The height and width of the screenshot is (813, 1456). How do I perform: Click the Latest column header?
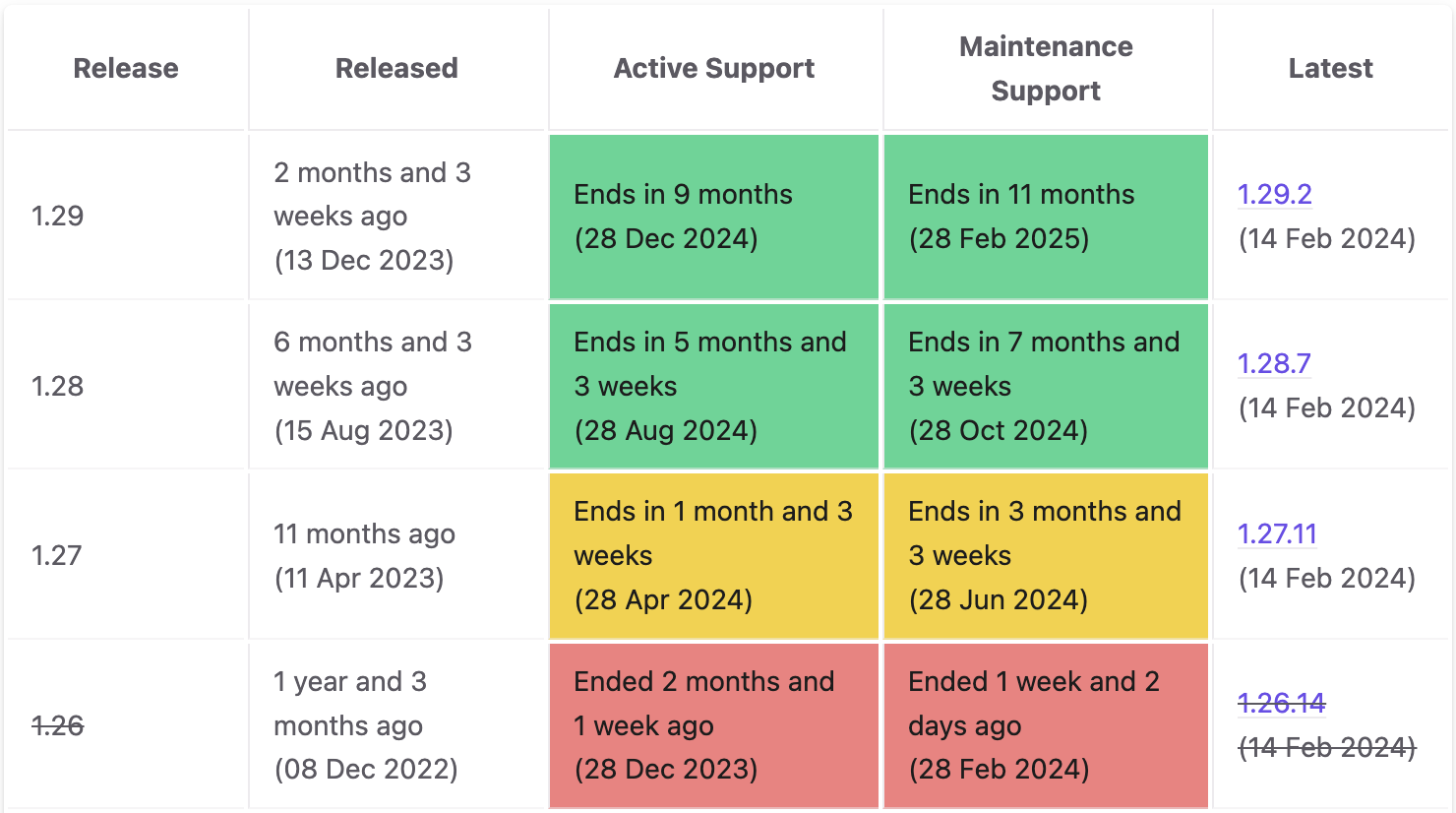pos(1330,68)
